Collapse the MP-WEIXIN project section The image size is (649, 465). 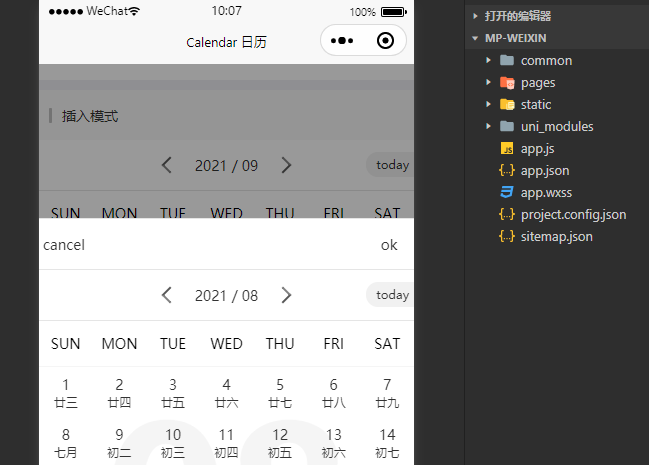click(x=515, y=38)
